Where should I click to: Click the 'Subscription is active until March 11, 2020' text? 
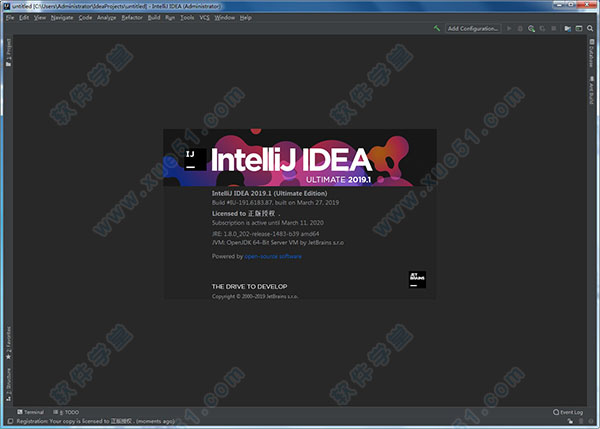click(268, 223)
